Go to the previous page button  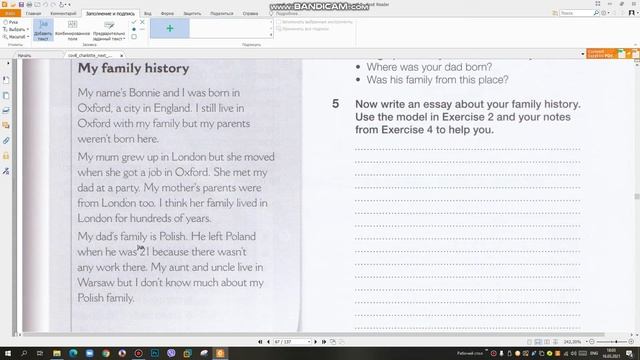point(268,342)
